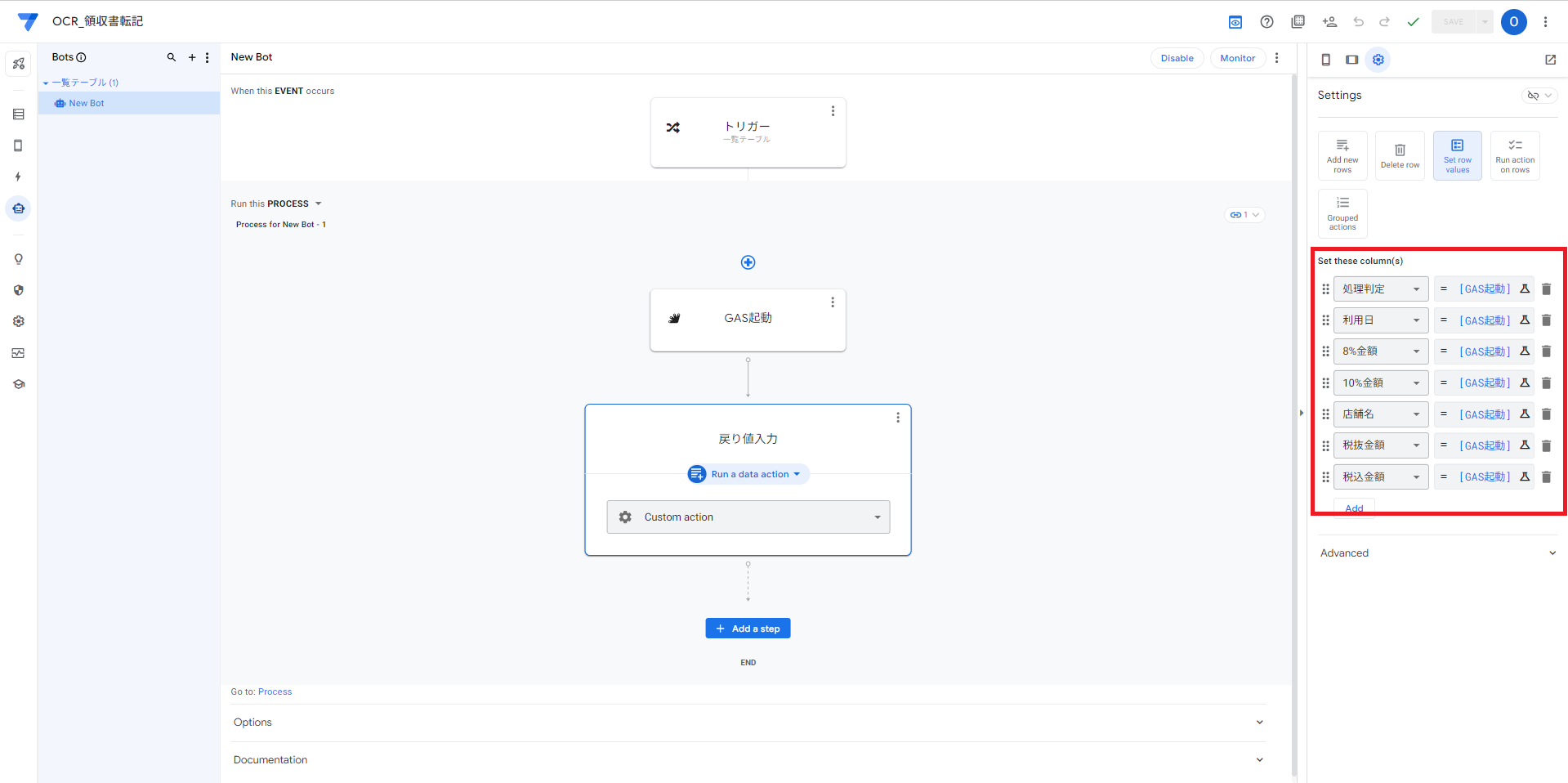The width and height of the screenshot is (1568, 783).
Task: Open the Automation bot section
Action: (19, 208)
